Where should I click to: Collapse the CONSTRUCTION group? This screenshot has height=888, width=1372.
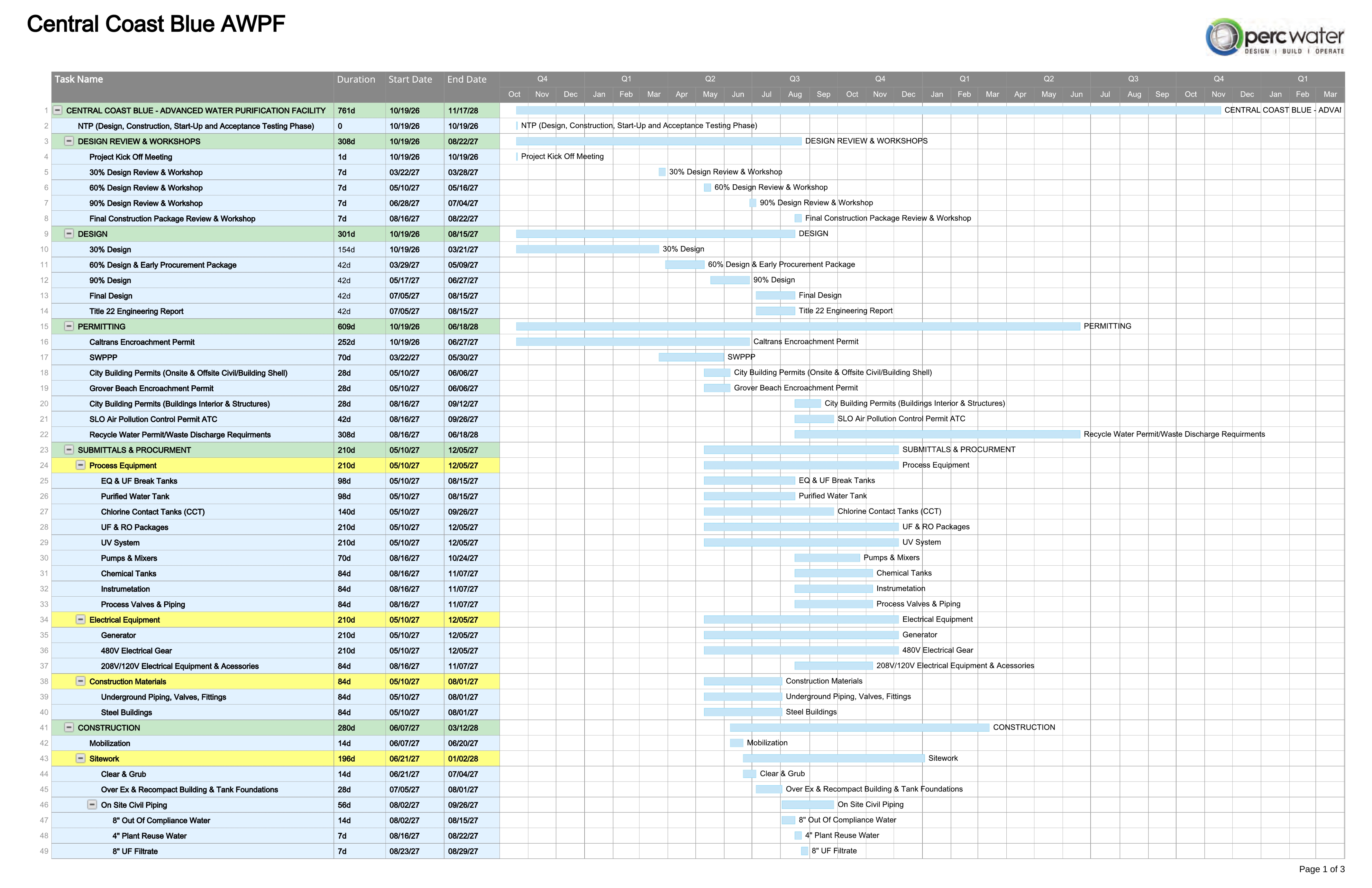69,728
